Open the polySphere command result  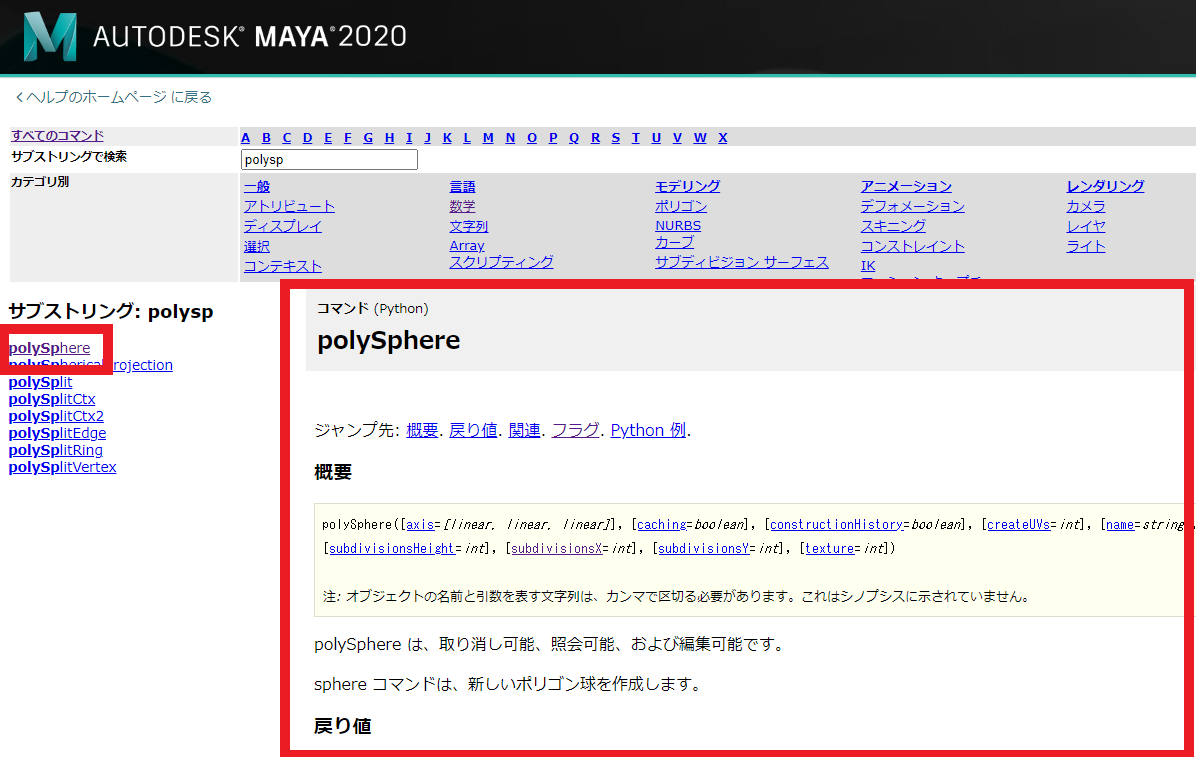[50, 348]
